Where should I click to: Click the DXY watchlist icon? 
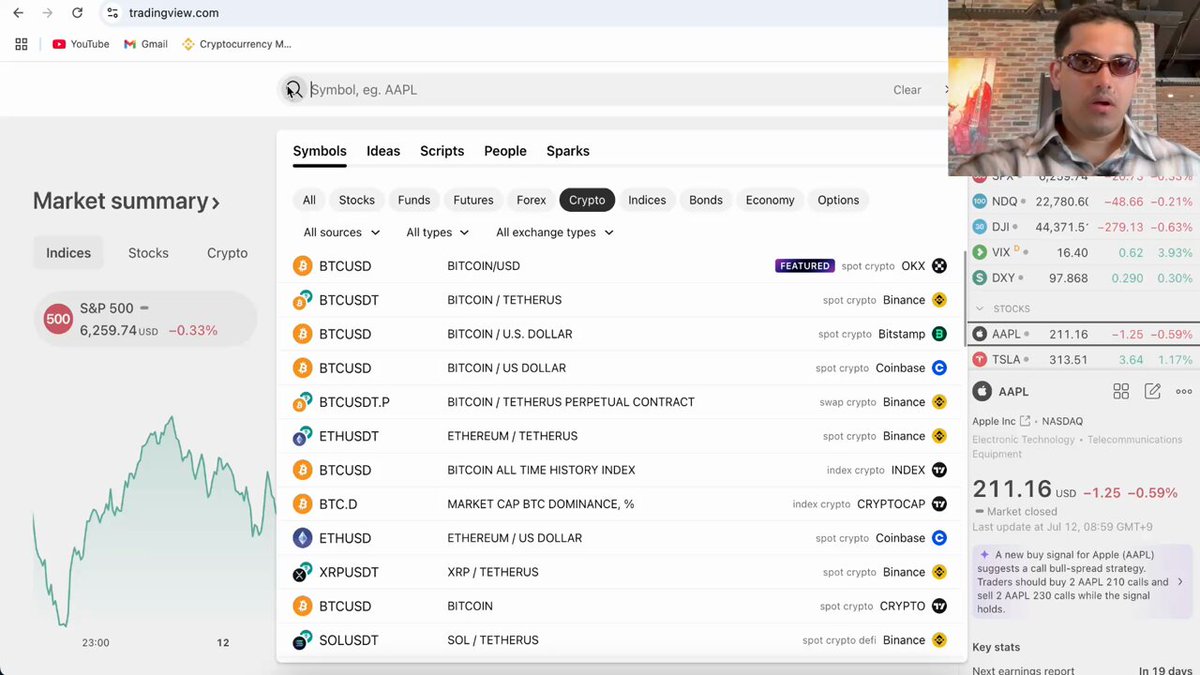coord(980,278)
